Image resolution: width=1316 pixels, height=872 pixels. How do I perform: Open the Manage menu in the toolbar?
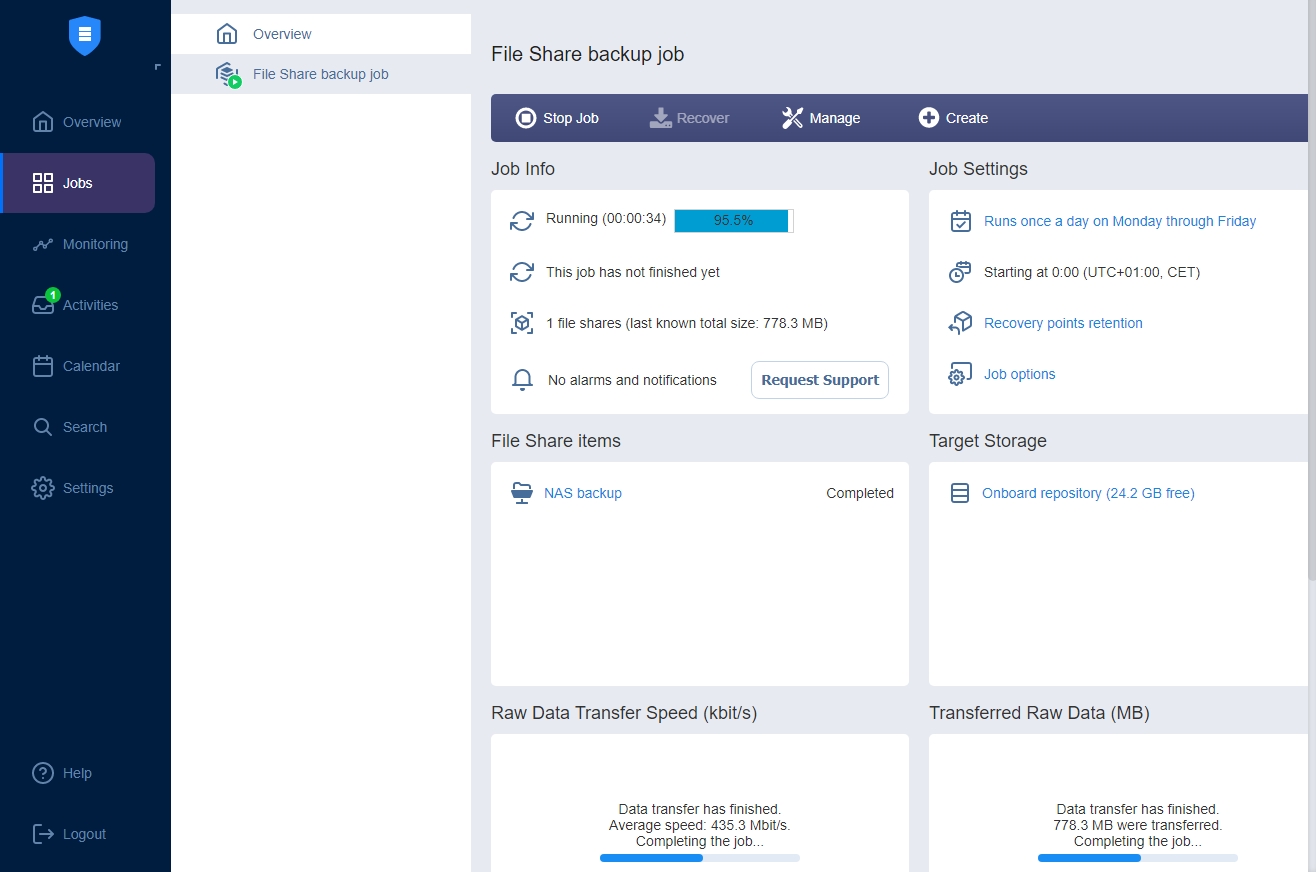click(x=820, y=117)
